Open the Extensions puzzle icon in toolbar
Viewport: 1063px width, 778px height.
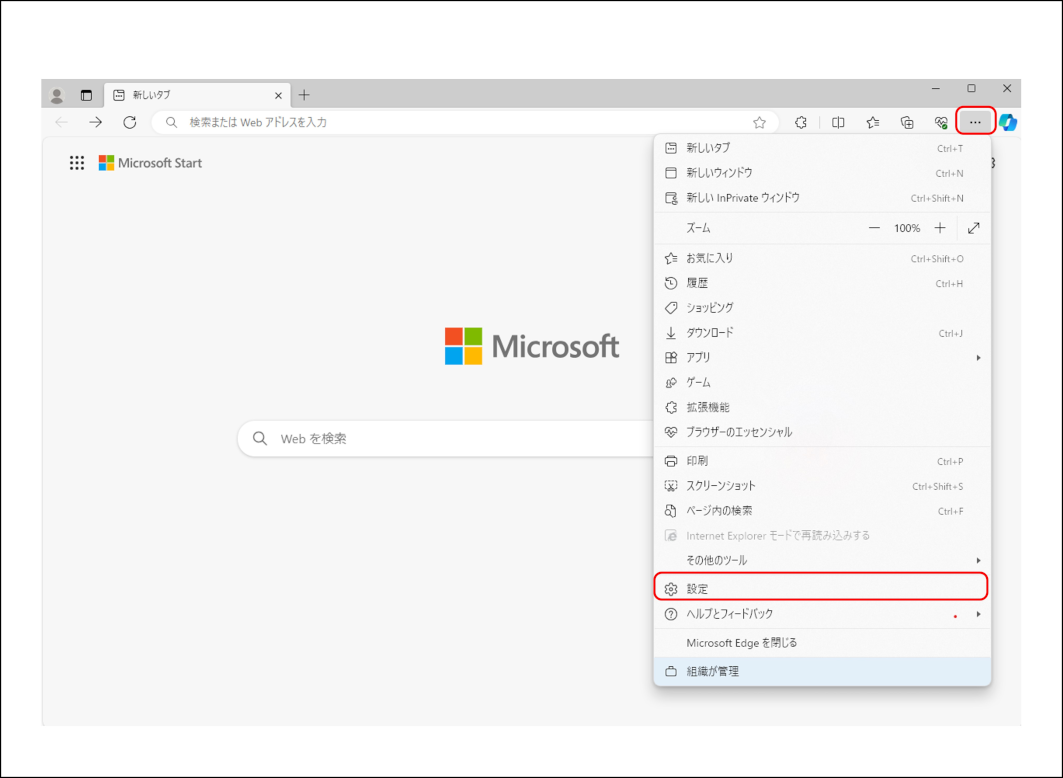[801, 122]
